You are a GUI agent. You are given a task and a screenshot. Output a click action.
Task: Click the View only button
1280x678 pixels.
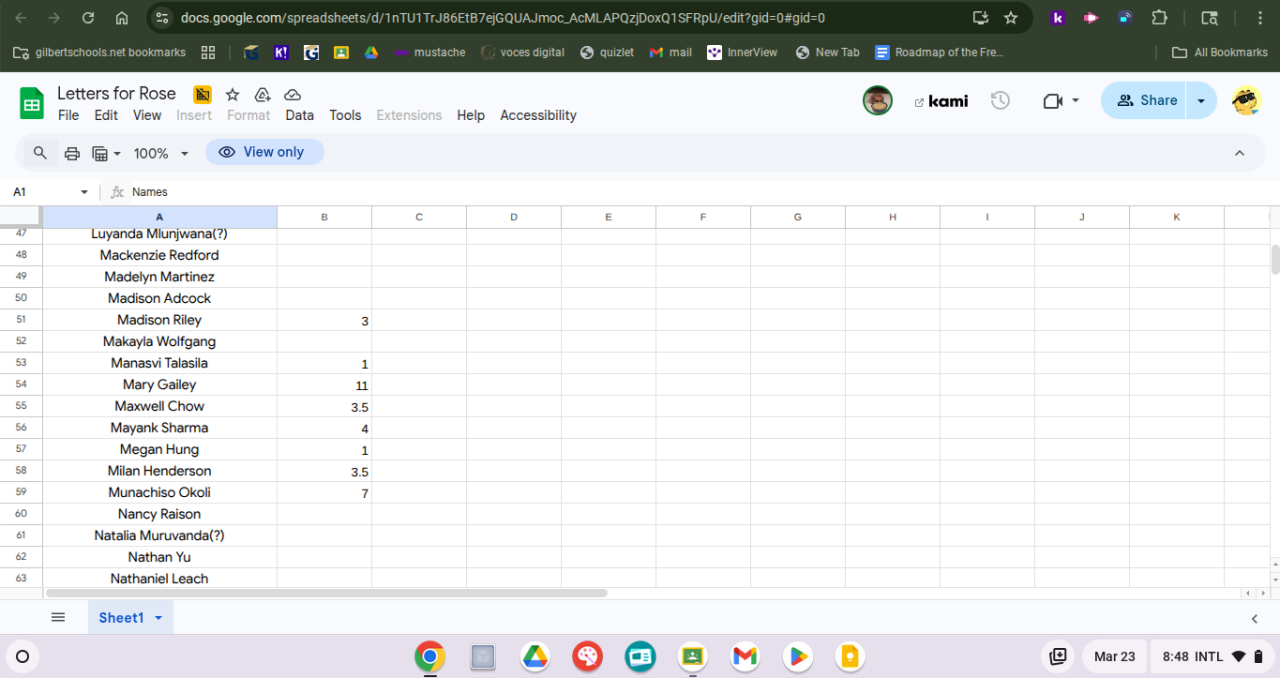[264, 152]
